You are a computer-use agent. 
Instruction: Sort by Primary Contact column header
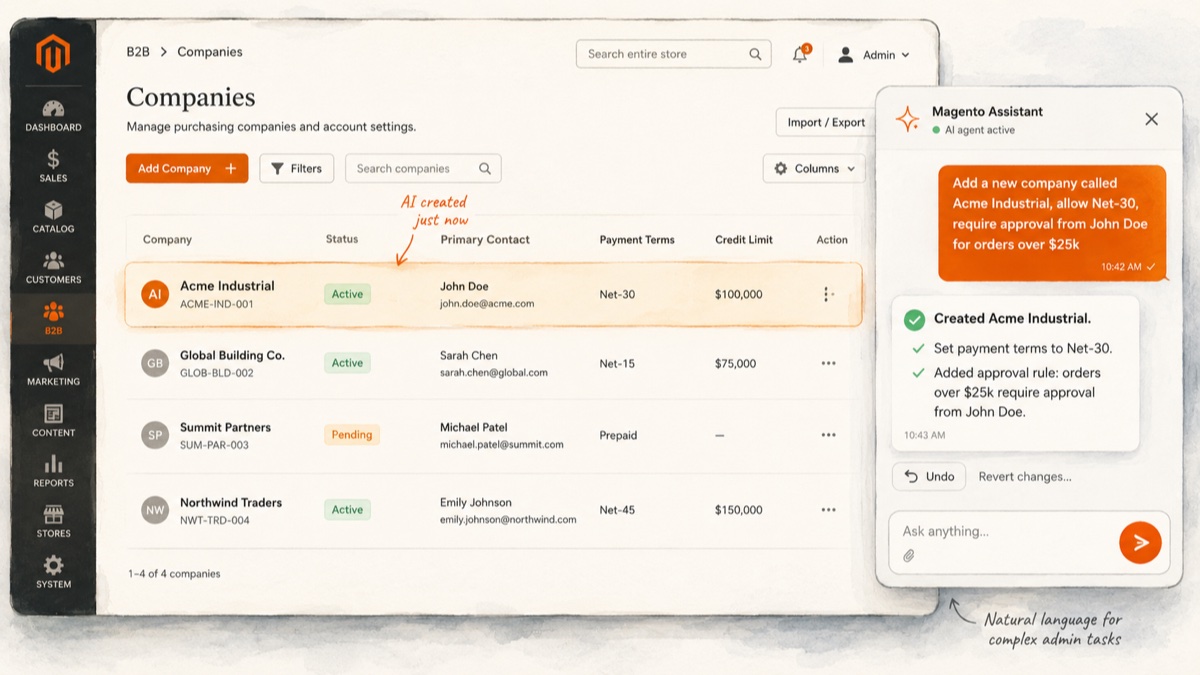pos(485,240)
